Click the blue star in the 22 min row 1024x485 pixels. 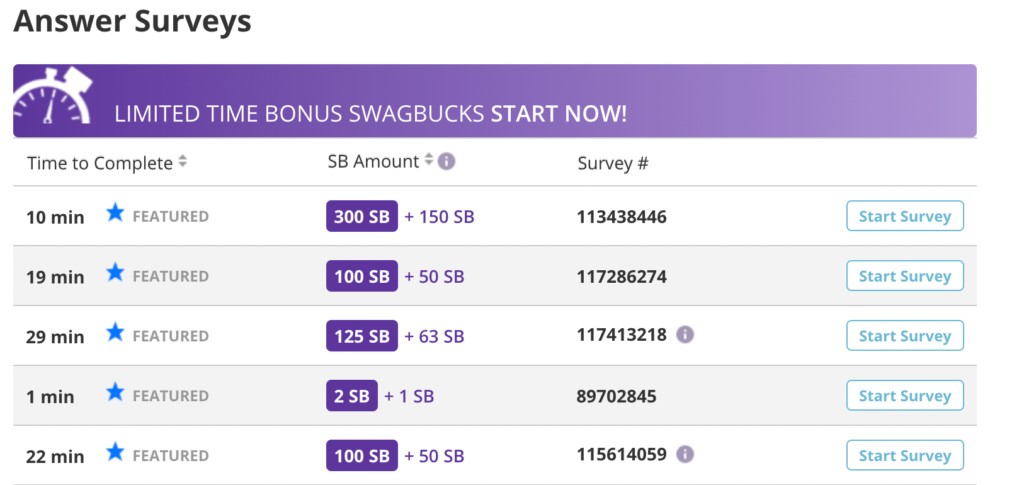115,452
